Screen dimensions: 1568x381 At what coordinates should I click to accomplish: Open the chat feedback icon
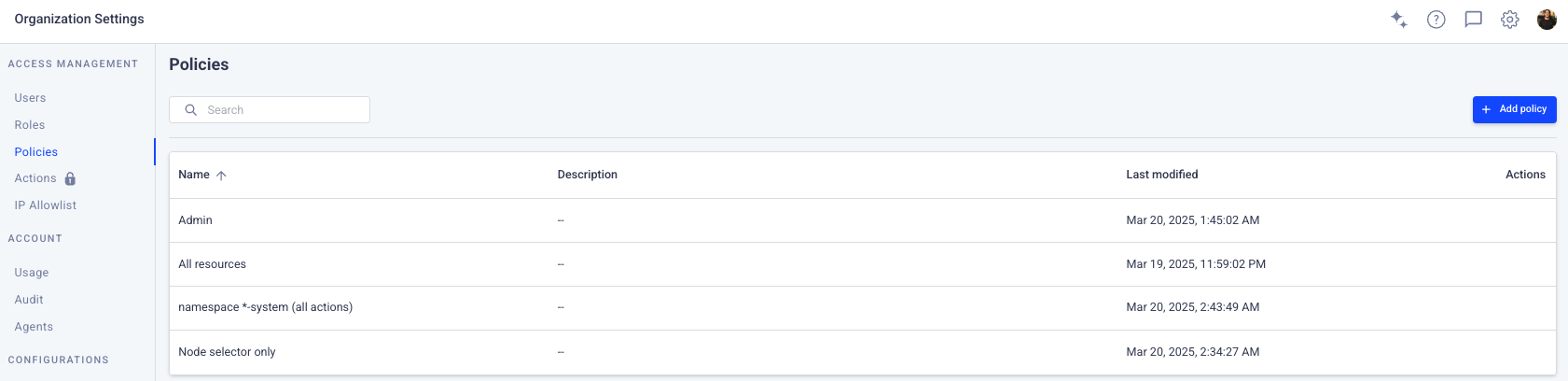(1474, 19)
